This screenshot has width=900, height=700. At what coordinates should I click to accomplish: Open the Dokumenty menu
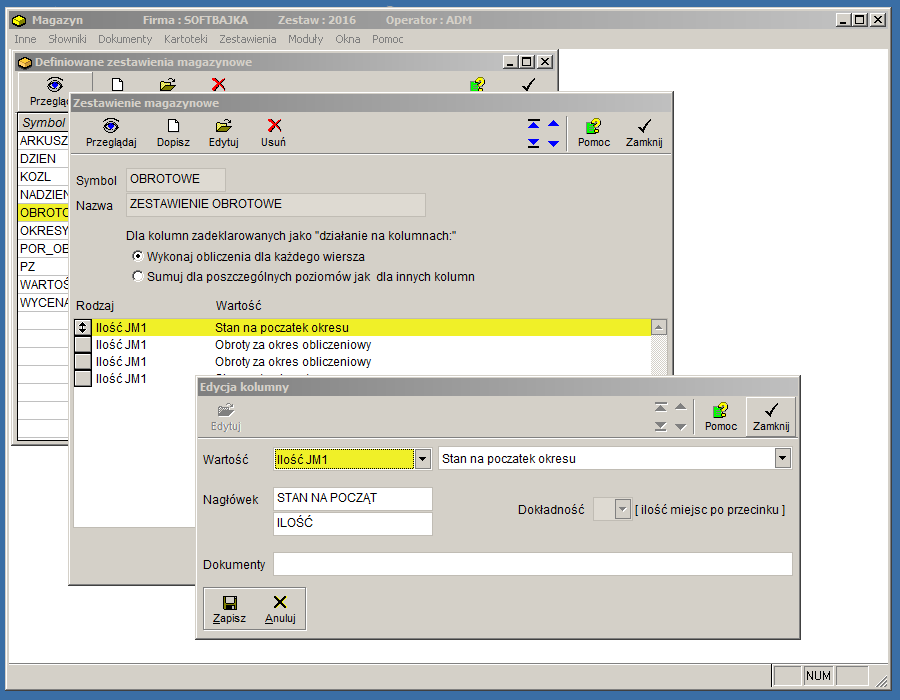click(125, 39)
